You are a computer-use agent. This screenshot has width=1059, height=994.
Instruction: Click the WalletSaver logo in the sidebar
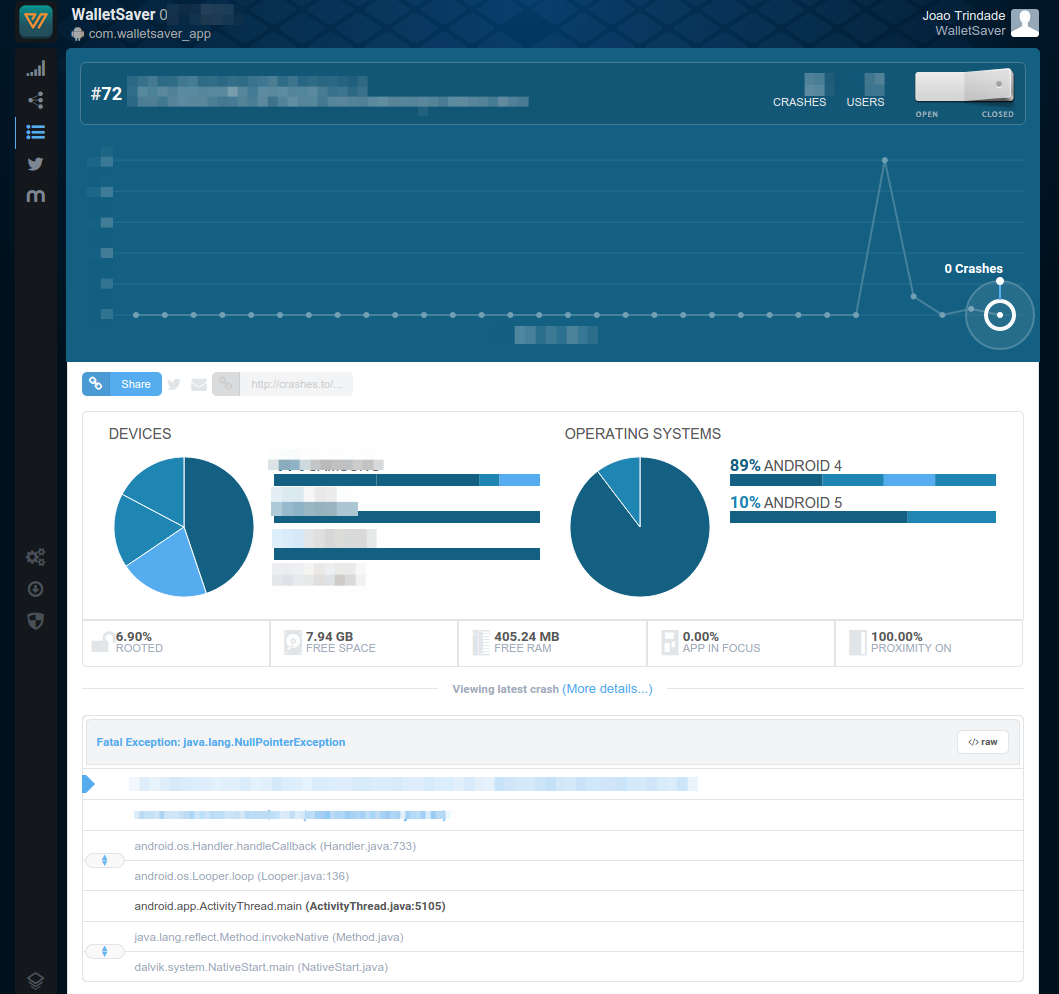tap(36, 21)
